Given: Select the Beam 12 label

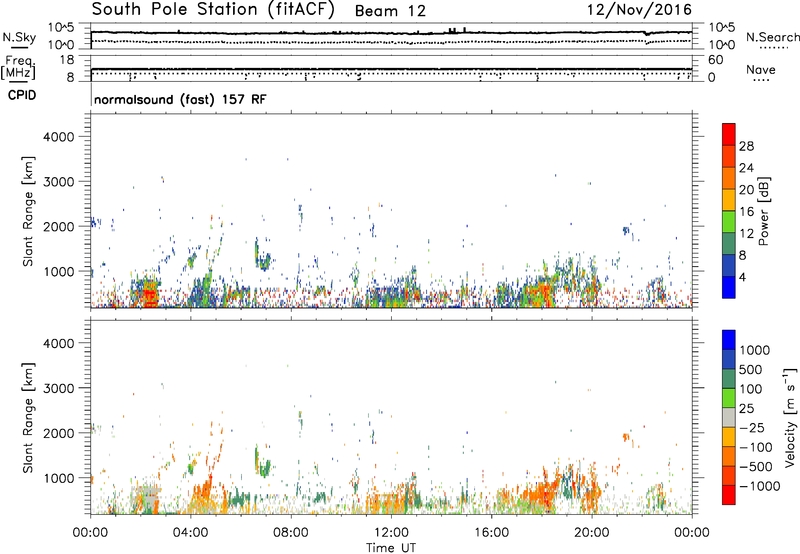Looking at the screenshot, I should pyautogui.click(x=390, y=11).
